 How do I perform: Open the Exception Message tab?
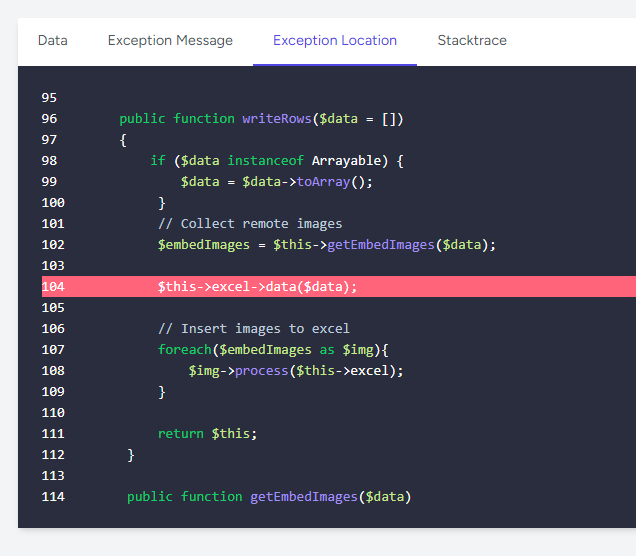pos(170,41)
